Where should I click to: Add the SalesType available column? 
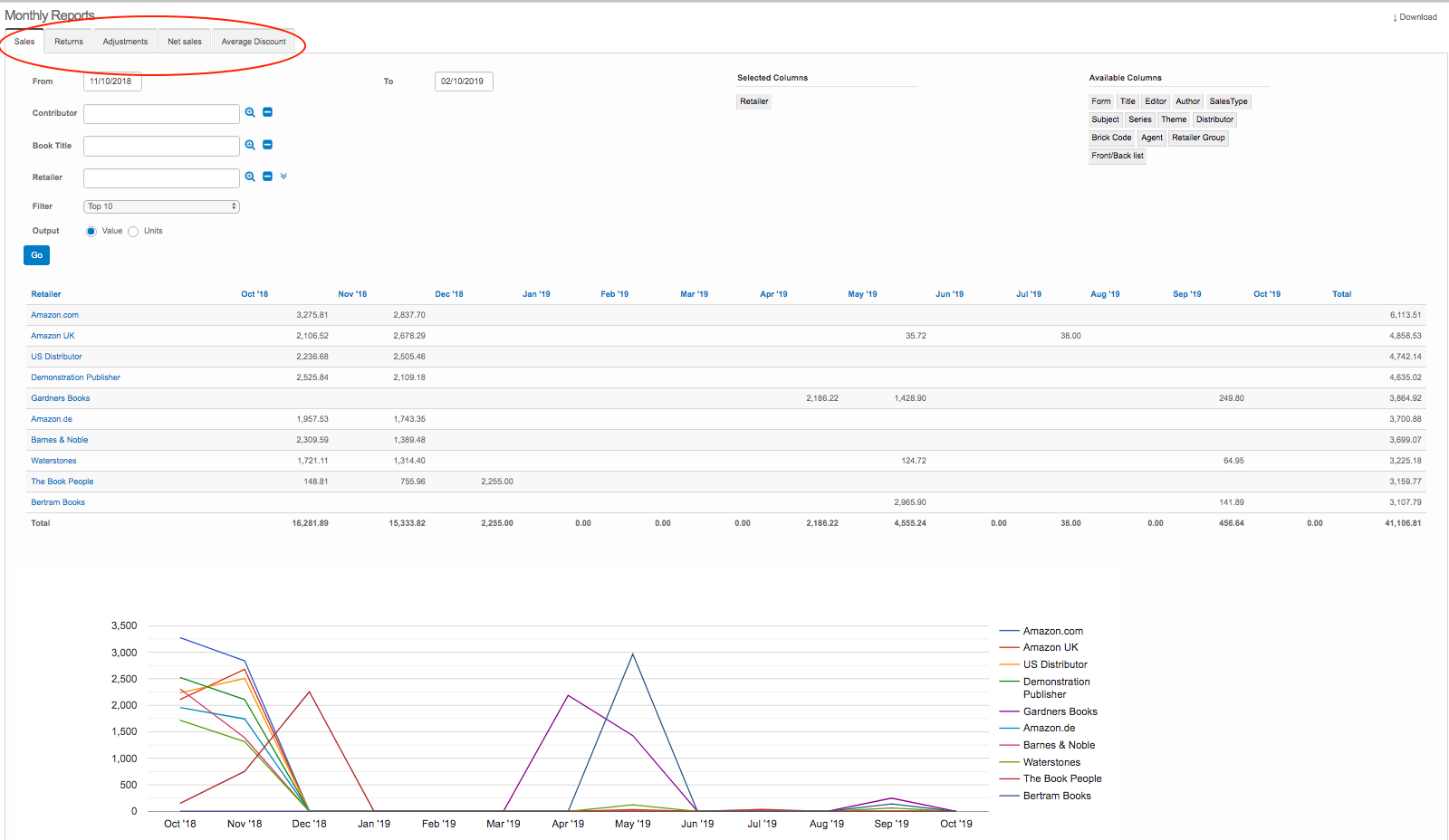[1228, 101]
